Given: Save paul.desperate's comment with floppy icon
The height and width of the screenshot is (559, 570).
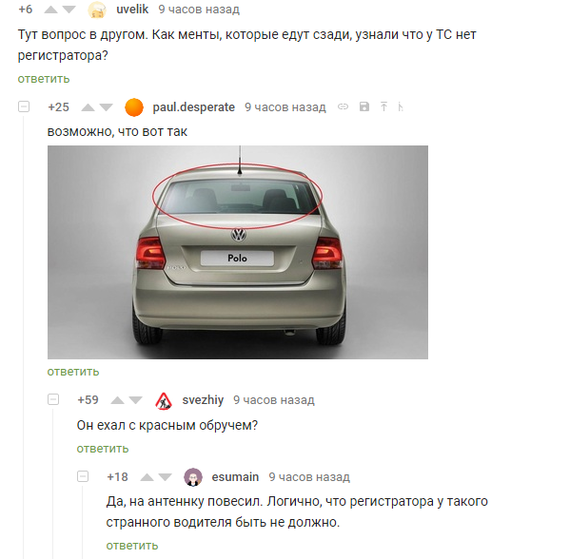Looking at the screenshot, I should [x=364, y=107].
